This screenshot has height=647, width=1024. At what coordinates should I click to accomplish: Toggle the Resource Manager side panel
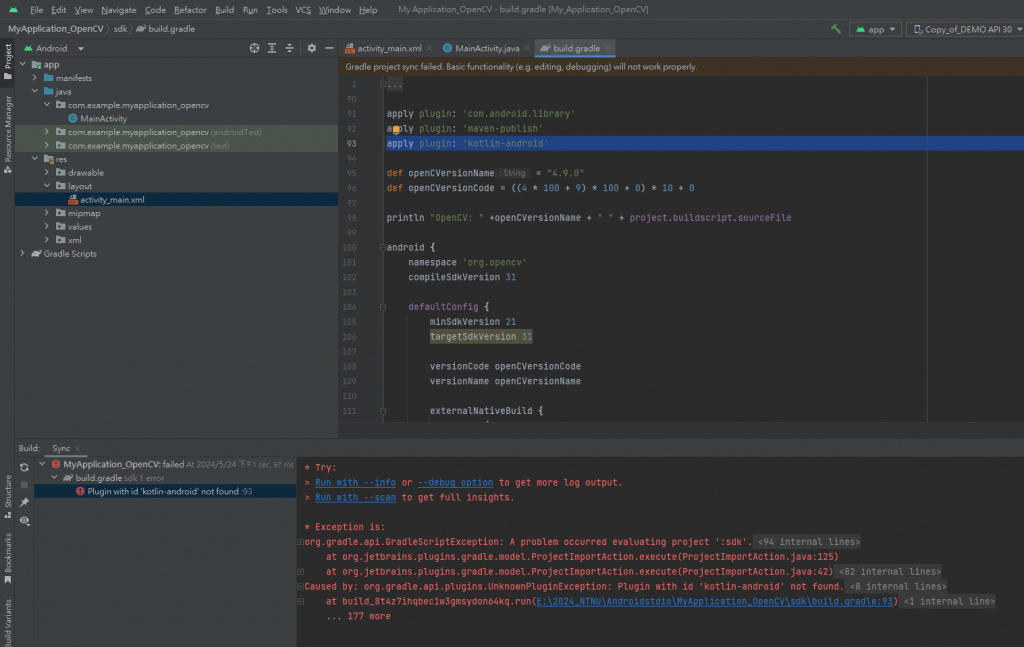(8, 130)
